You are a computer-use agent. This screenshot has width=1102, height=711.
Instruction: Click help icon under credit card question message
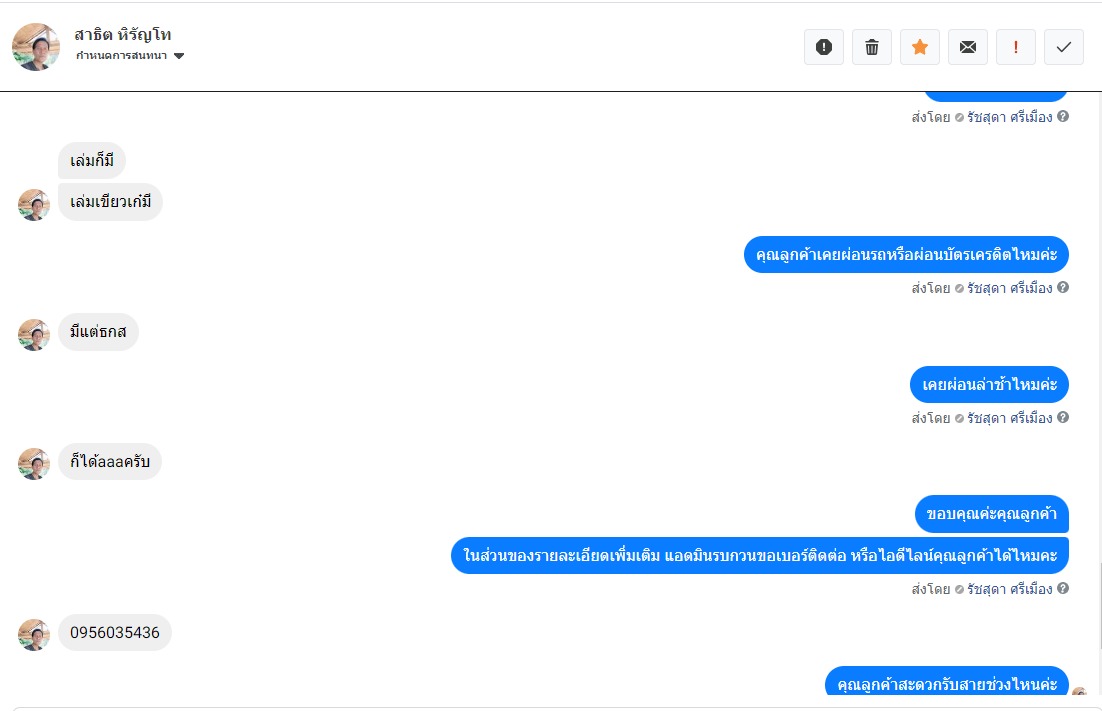click(x=1063, y=287)
